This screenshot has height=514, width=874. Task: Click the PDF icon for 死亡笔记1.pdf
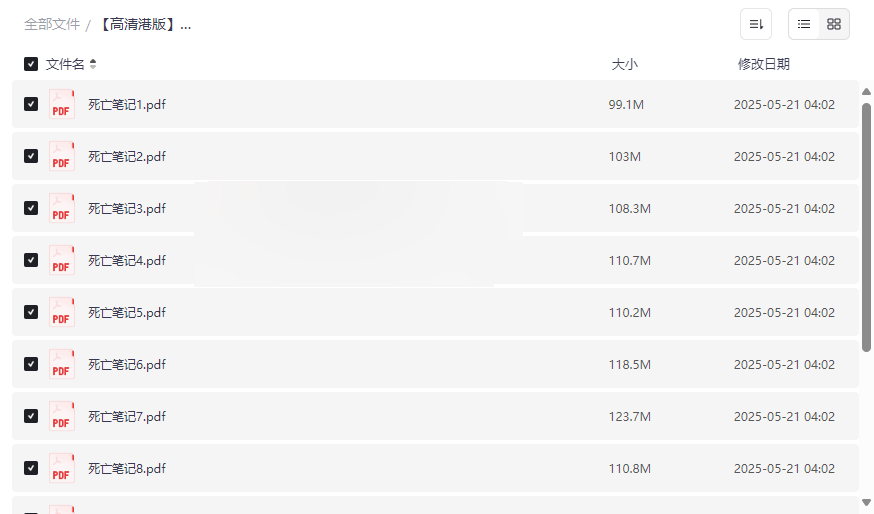62,104
